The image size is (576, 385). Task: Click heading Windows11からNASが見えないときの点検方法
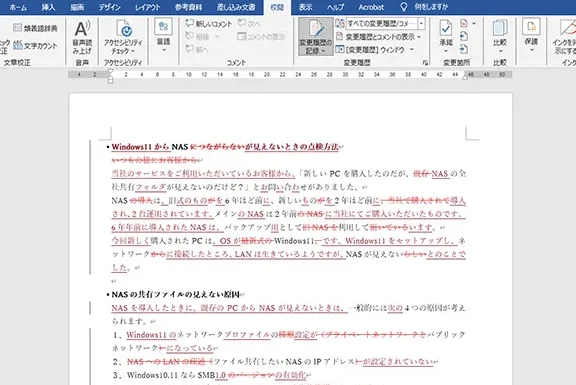click(225, 147)
